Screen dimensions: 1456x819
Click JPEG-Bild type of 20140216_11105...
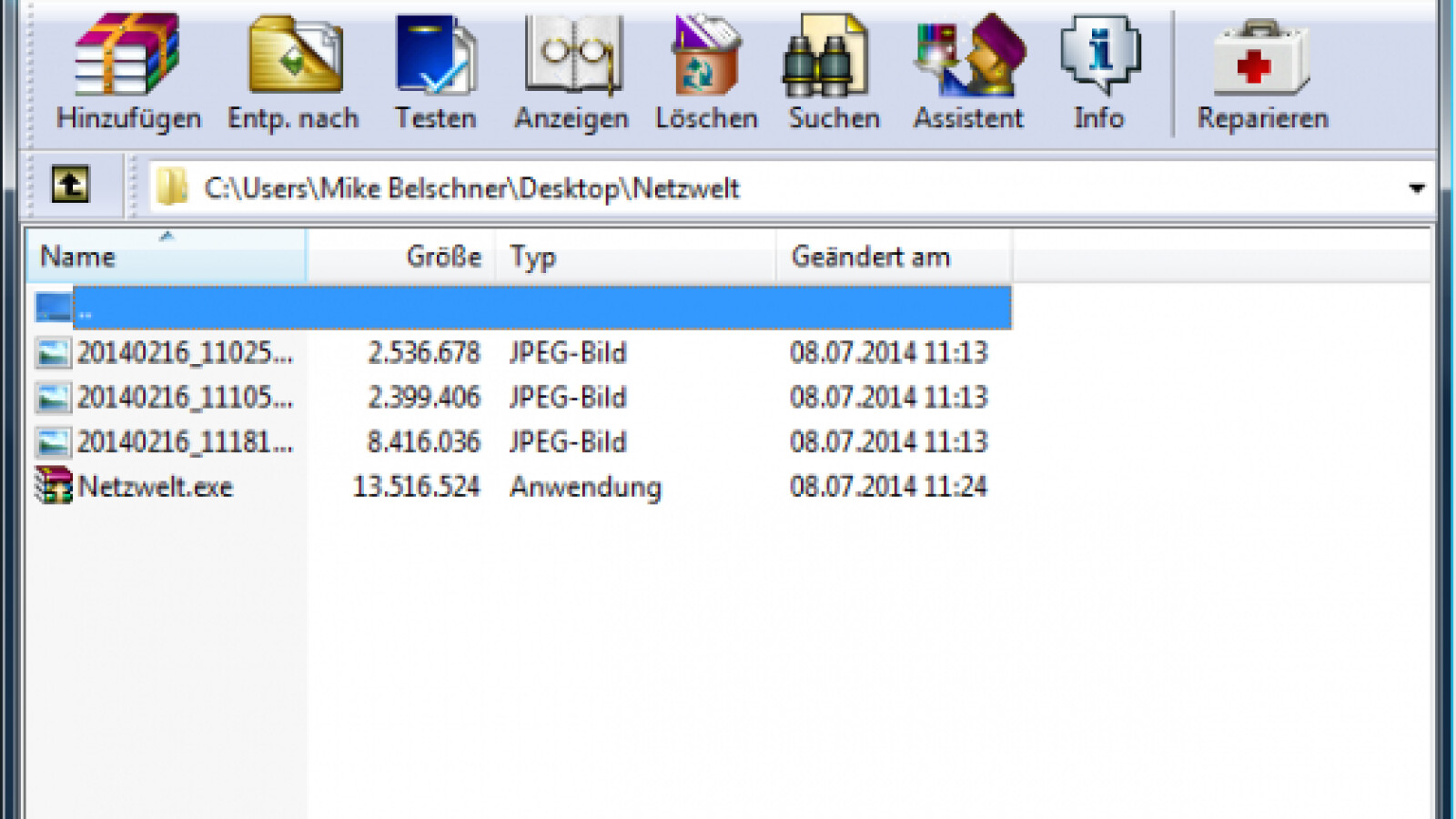(x=568, y=398)
